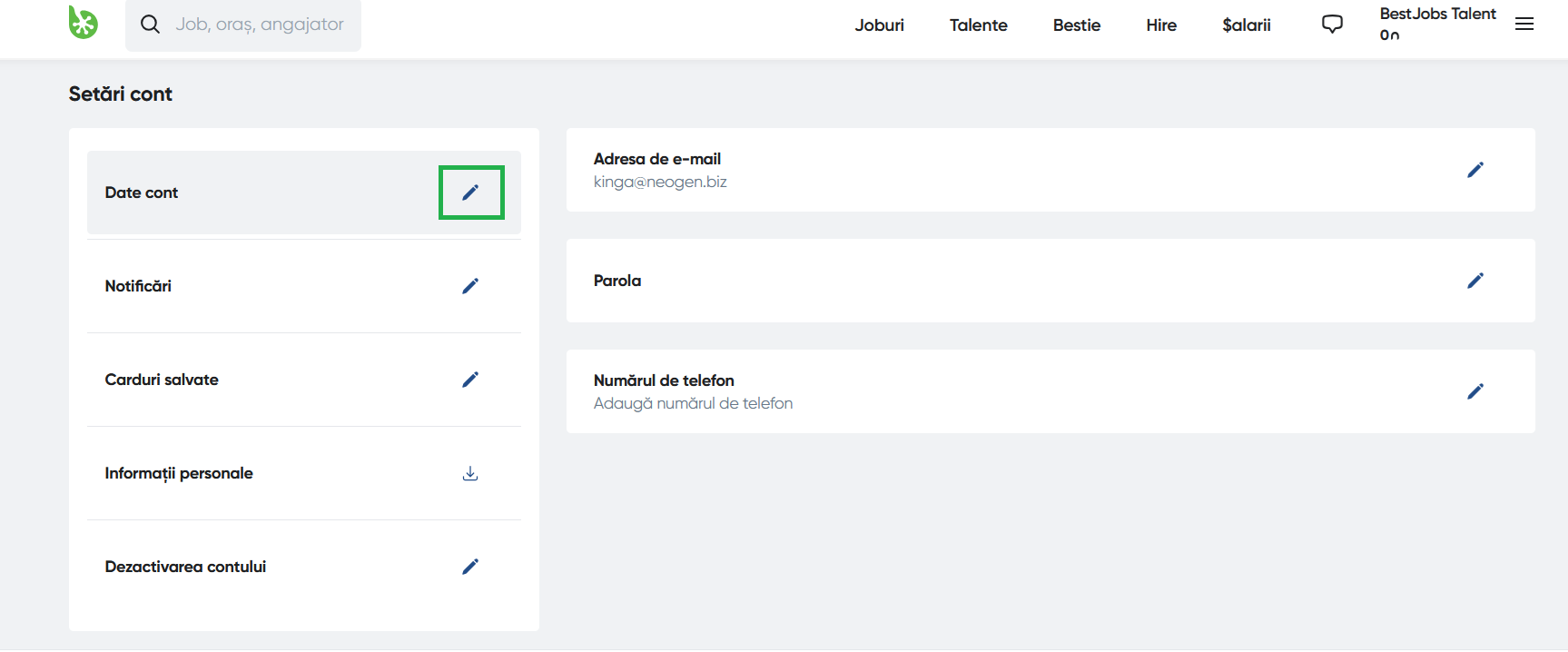Click the job search input field
The height and width of the screenshot is (652, 1568).
(260, 25)
